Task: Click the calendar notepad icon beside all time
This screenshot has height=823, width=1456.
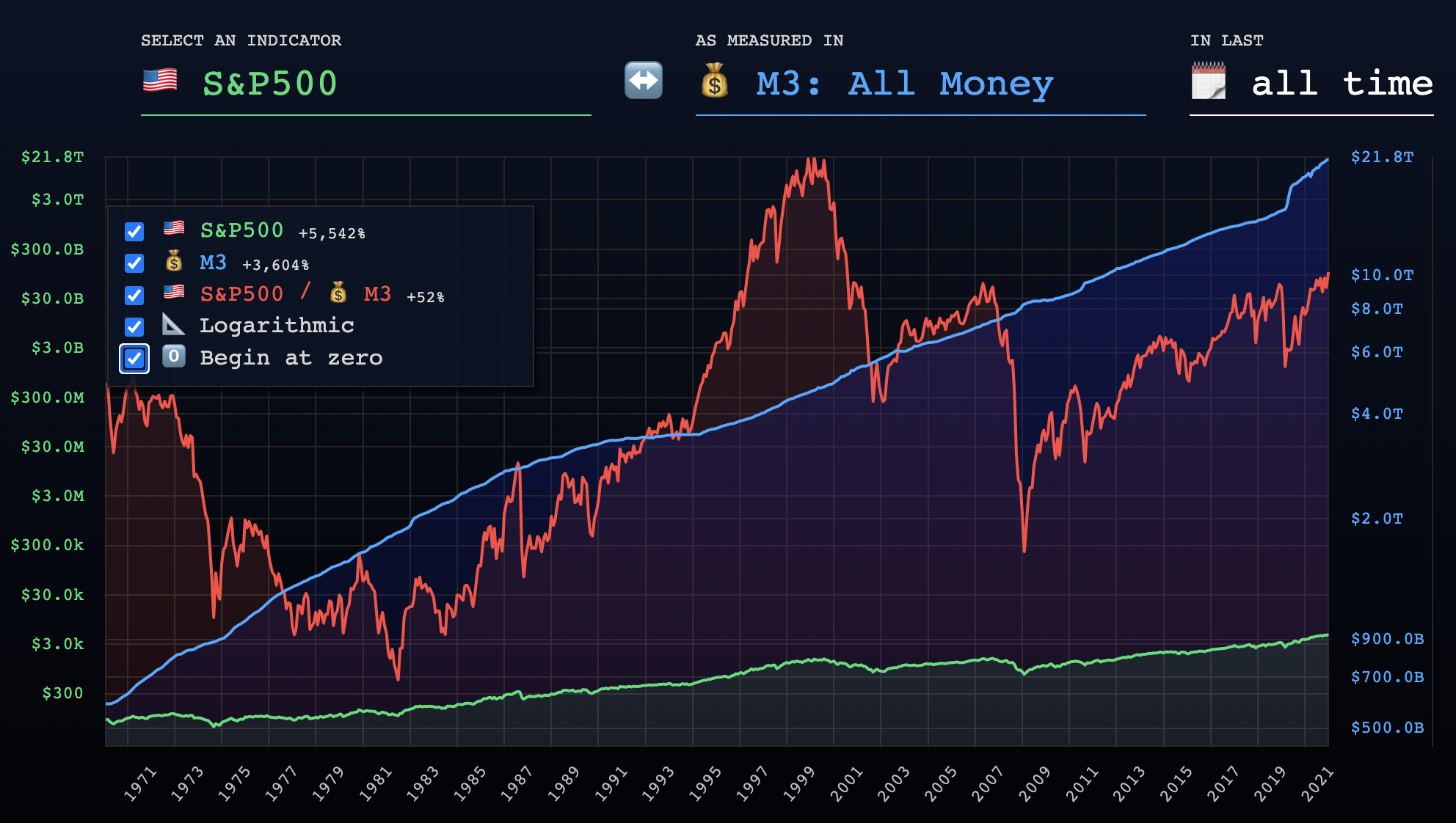Action: 1208,81
